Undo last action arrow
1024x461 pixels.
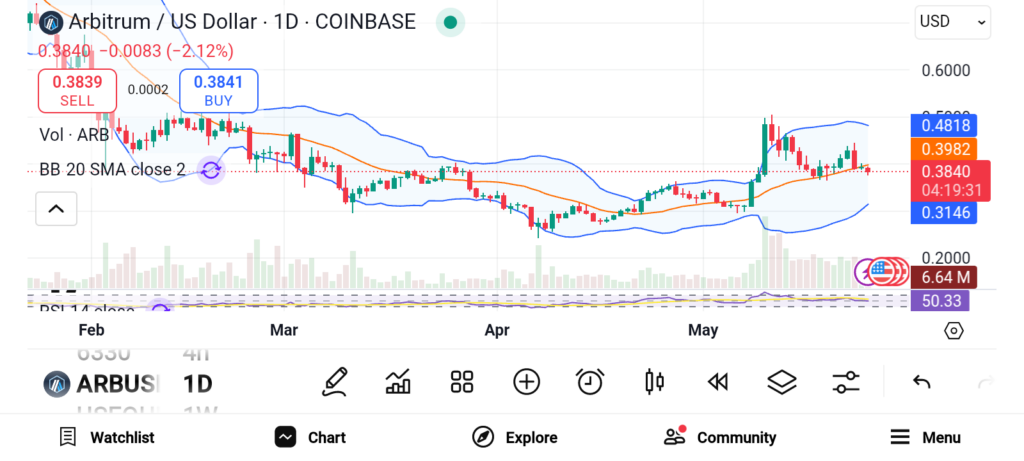coord(921,382)
